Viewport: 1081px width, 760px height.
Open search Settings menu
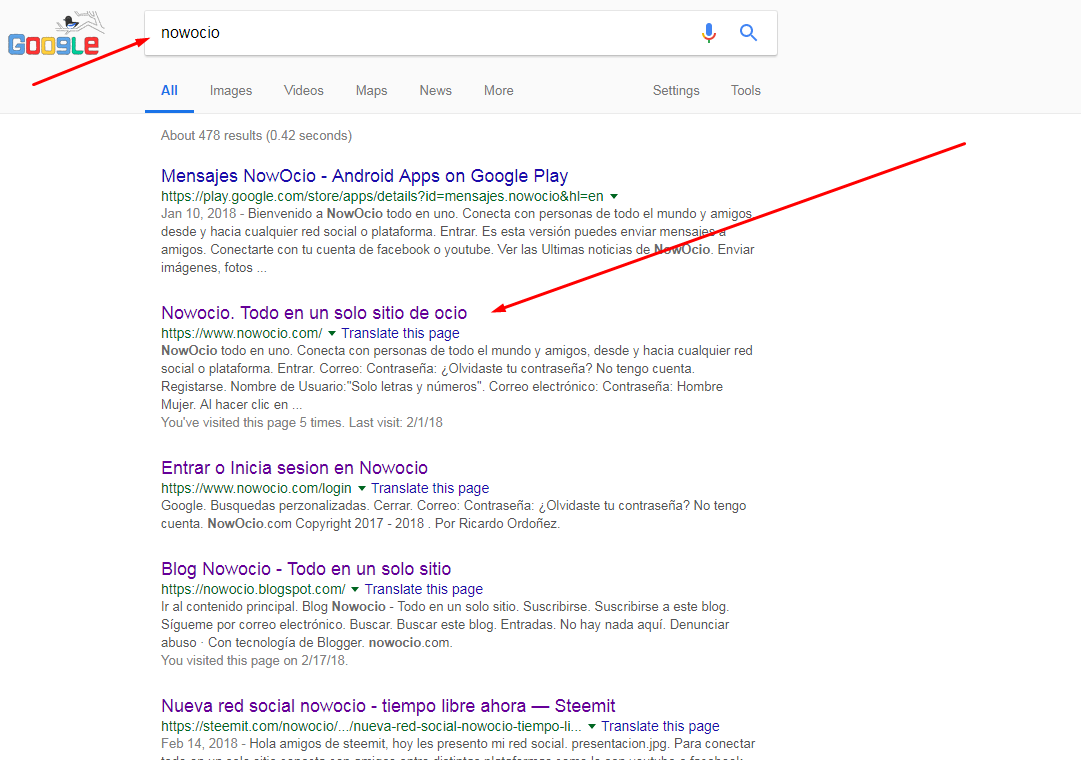tap(676, 90)
